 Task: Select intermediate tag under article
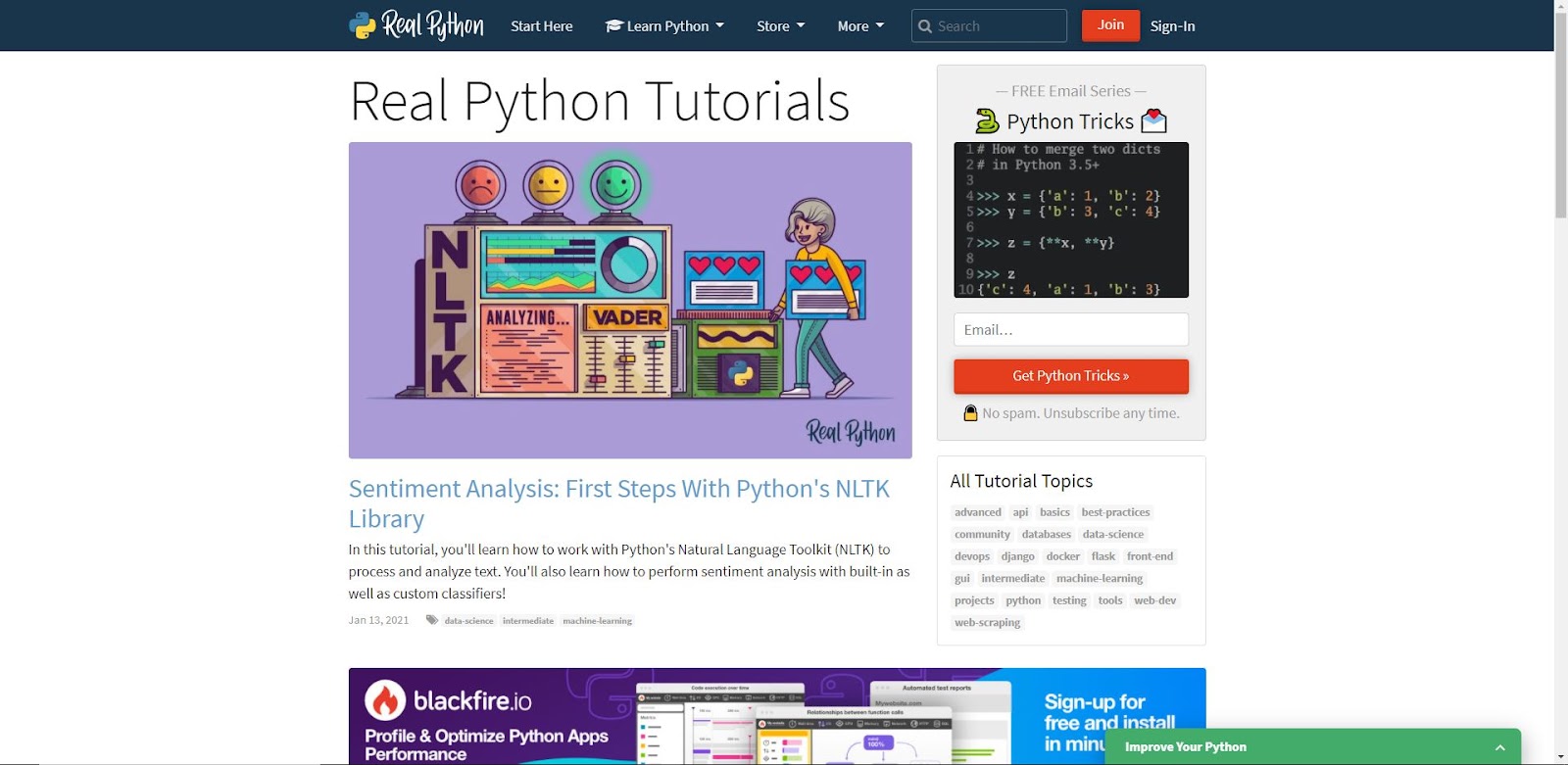point(528,621)
